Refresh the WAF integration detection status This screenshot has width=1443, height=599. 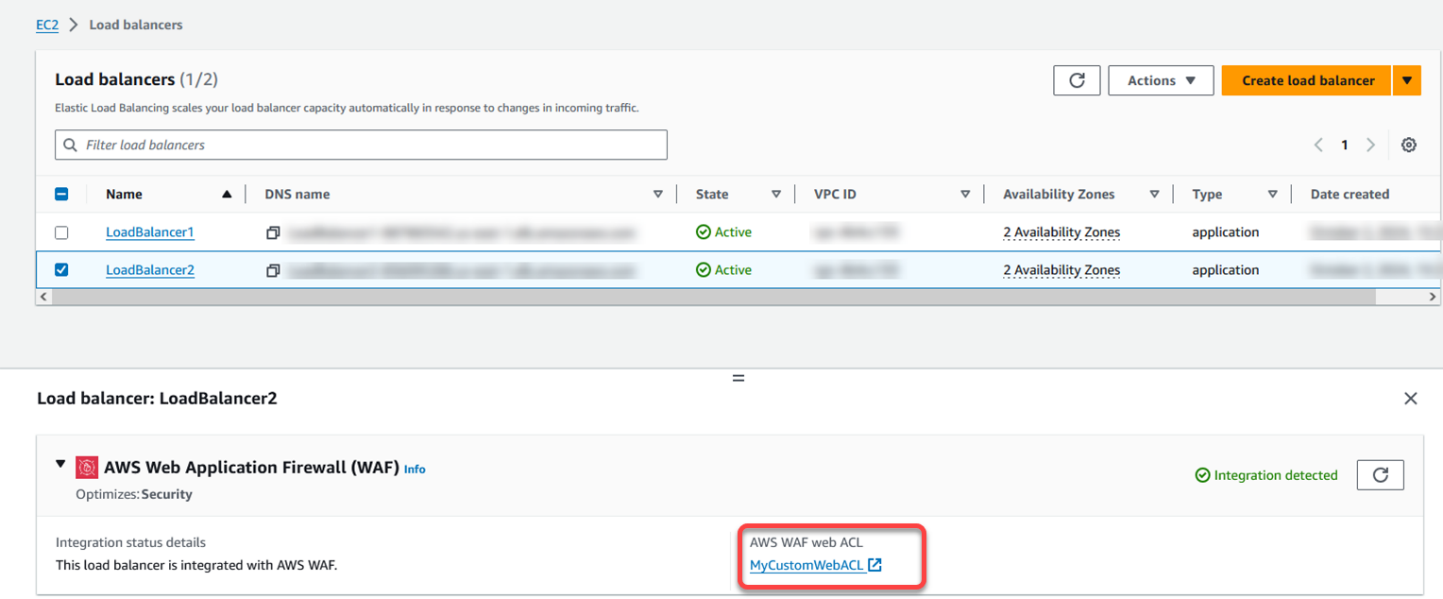1380,475
